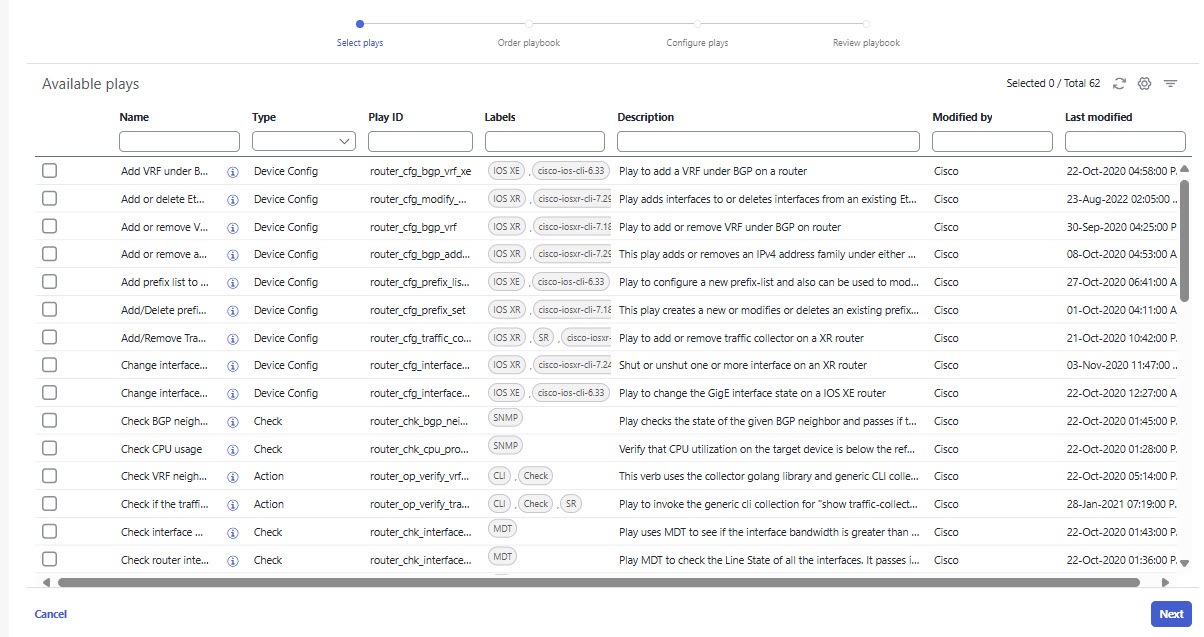Click the Cancel link
Screen dimensions: 1204x637
(x=51, y=614)
